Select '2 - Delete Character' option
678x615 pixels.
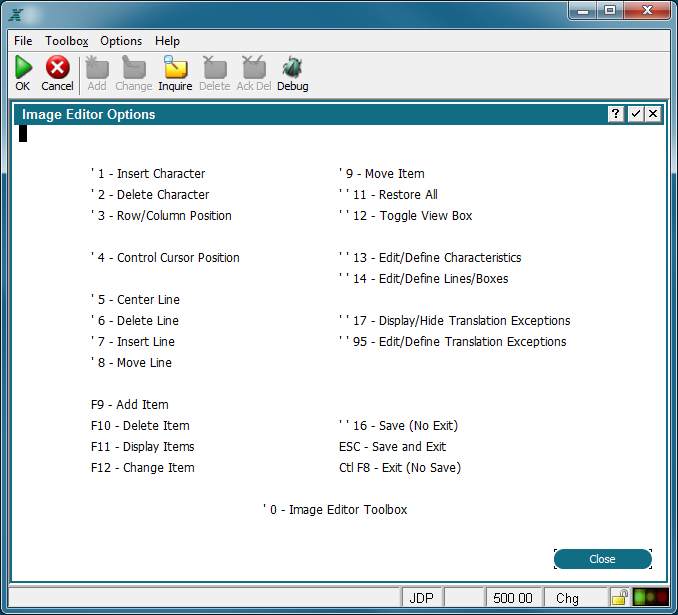(x=150, y=195)
